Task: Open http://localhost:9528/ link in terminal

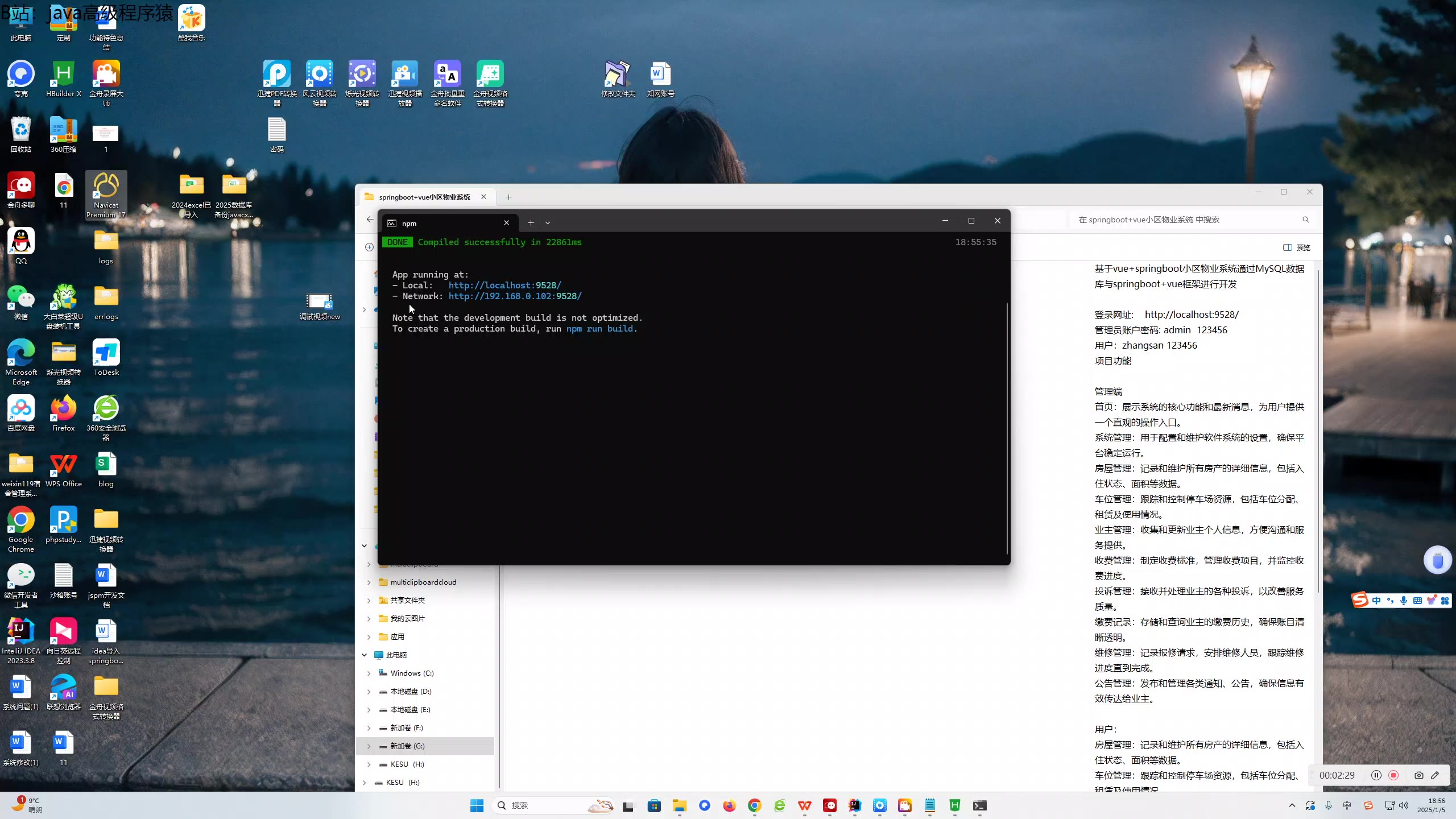Action: coord(504,286)
